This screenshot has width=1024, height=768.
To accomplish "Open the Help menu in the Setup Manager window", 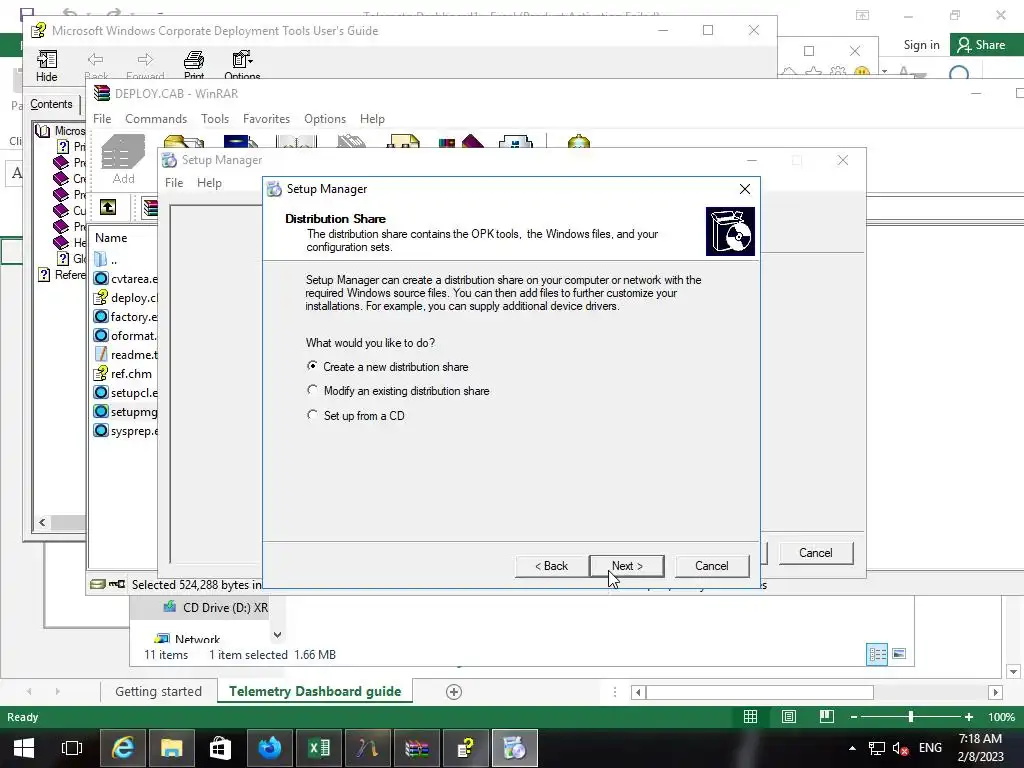I will [209, 183].
